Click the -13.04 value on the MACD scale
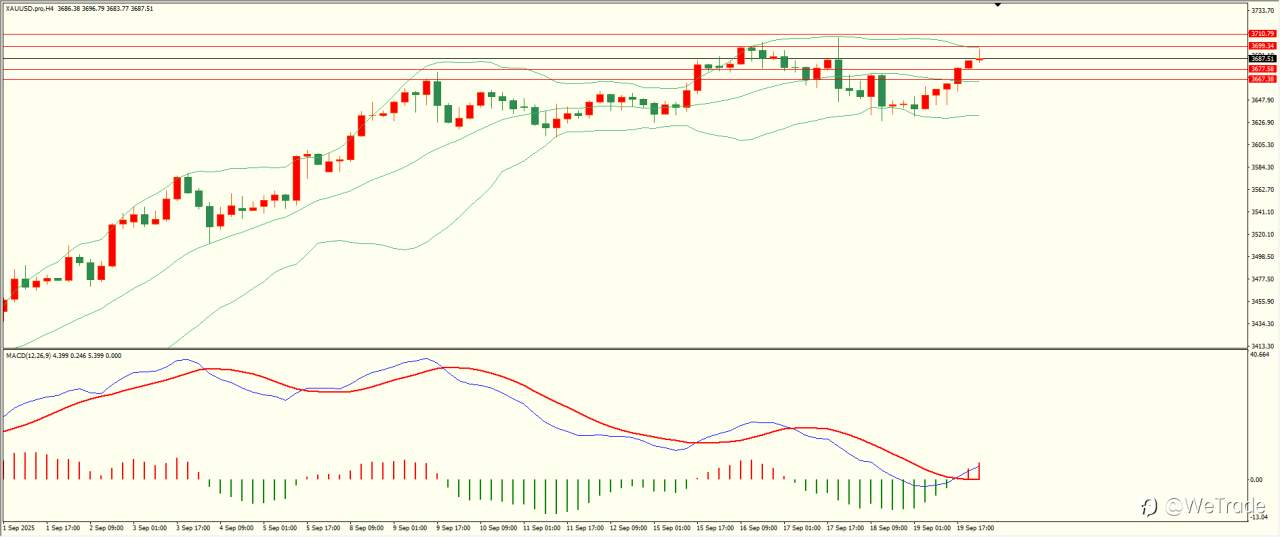Viewport: 1280px width, 537px height. pyautogui.click(x=1260, y=516)
